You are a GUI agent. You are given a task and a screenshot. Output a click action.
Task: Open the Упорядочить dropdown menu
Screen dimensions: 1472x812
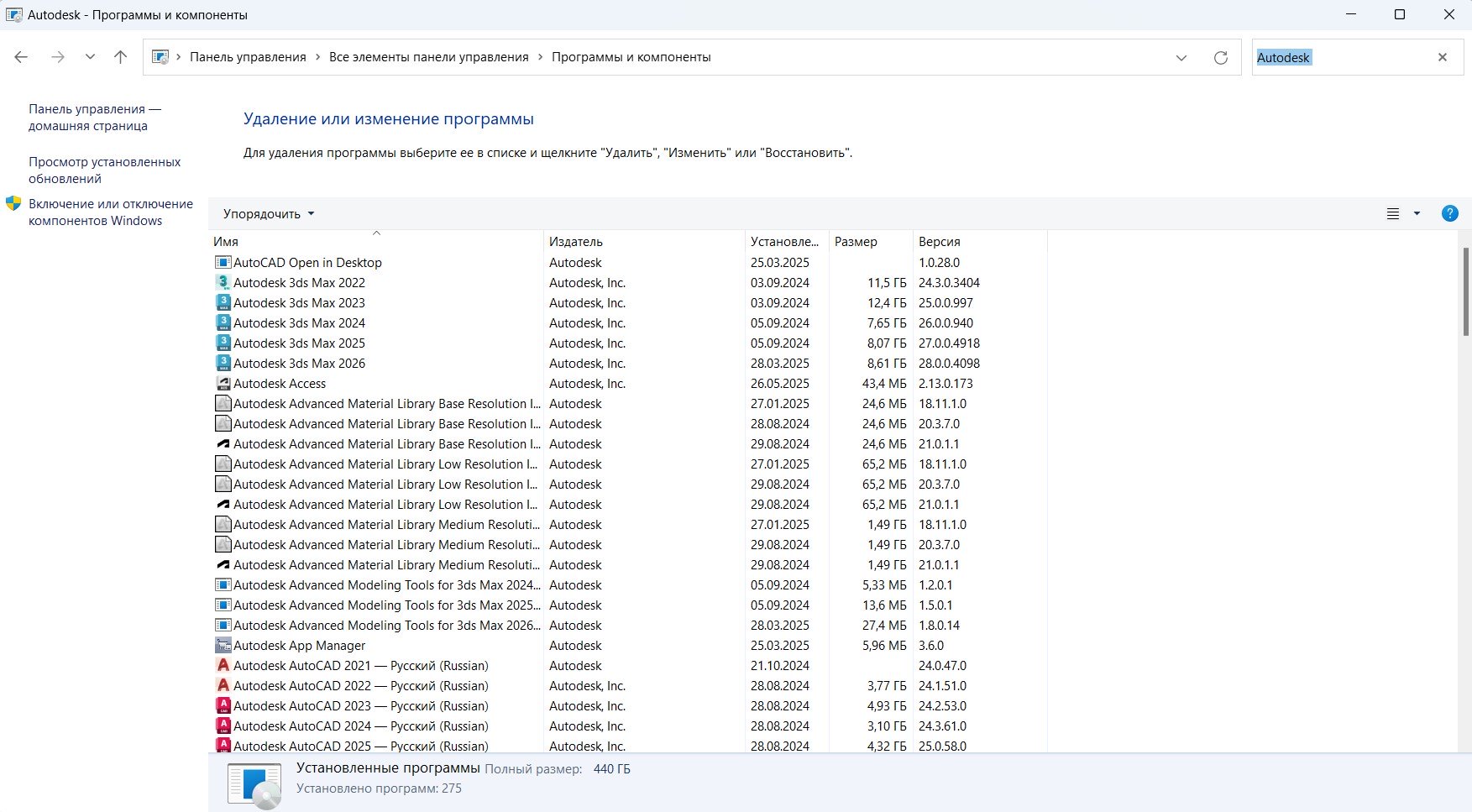[x=269, y=214]
